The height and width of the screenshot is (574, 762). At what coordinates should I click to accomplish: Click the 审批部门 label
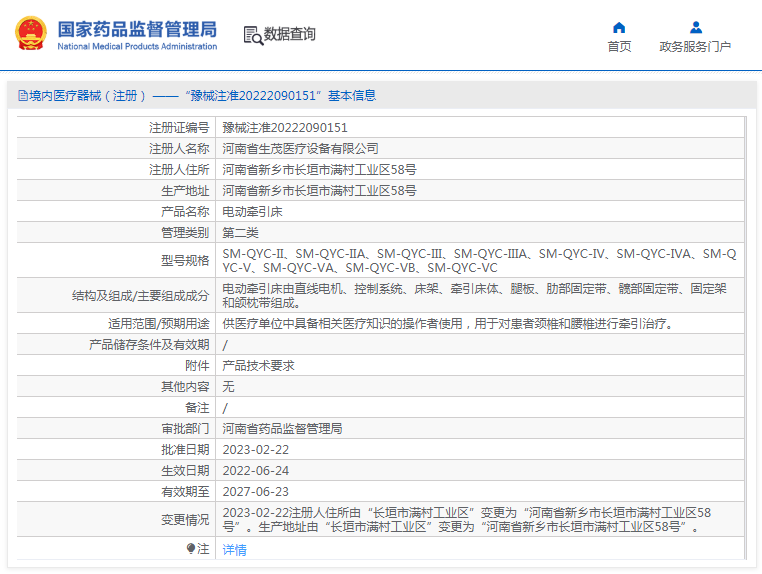(185, 428)
